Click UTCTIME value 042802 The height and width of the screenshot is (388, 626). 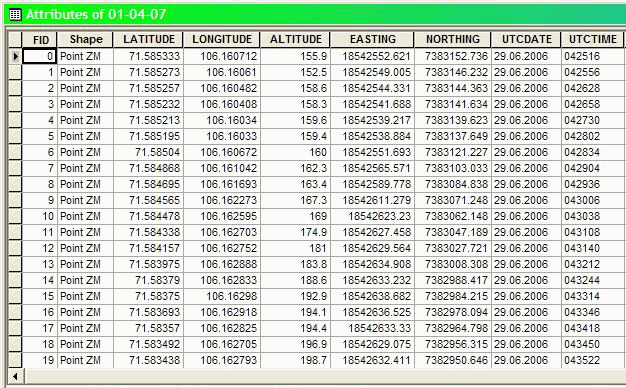(582, 136)
